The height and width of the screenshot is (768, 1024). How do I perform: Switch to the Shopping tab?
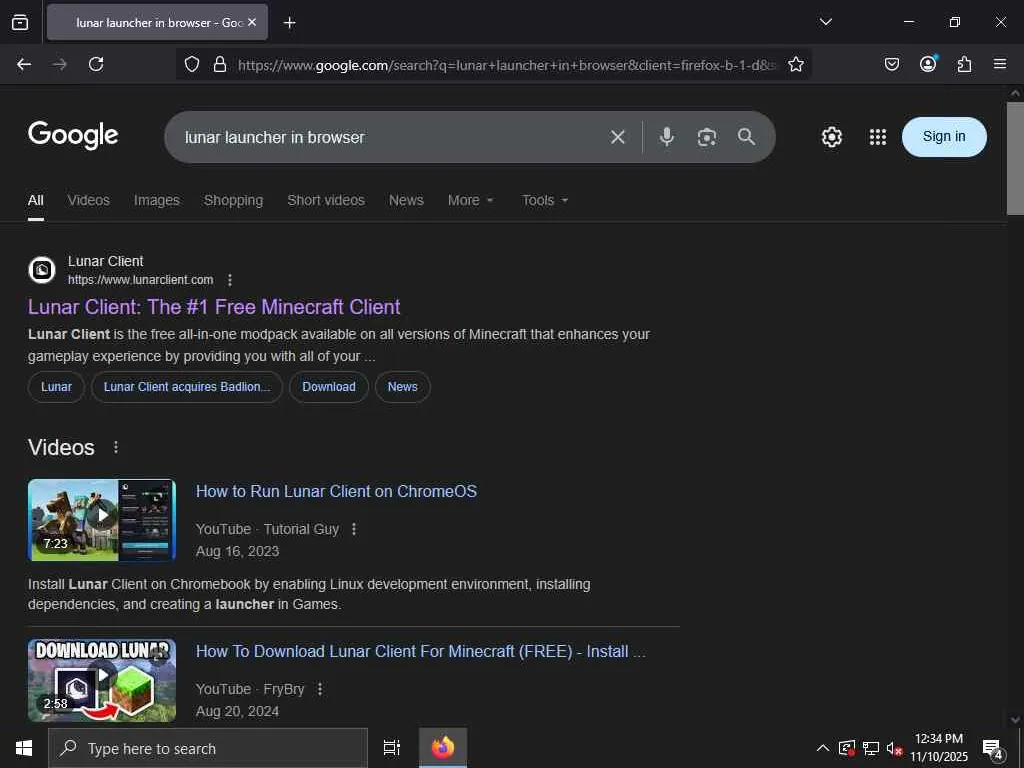click(233, 200)
